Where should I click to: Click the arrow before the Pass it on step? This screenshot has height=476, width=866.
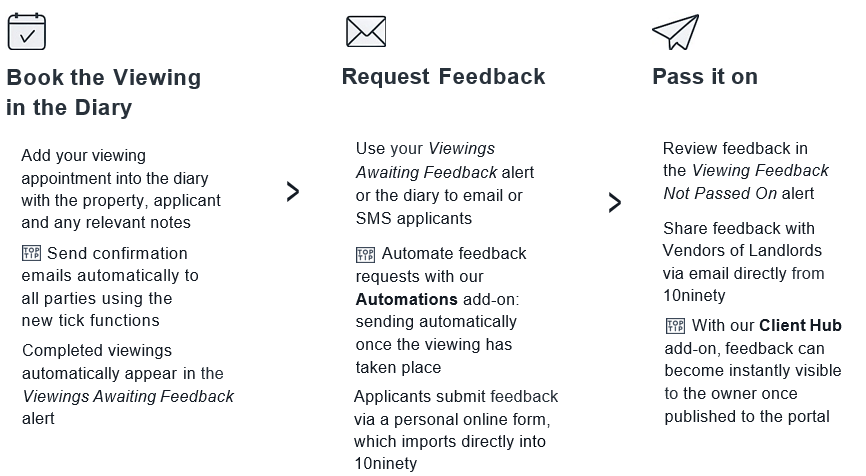point(614,203)
